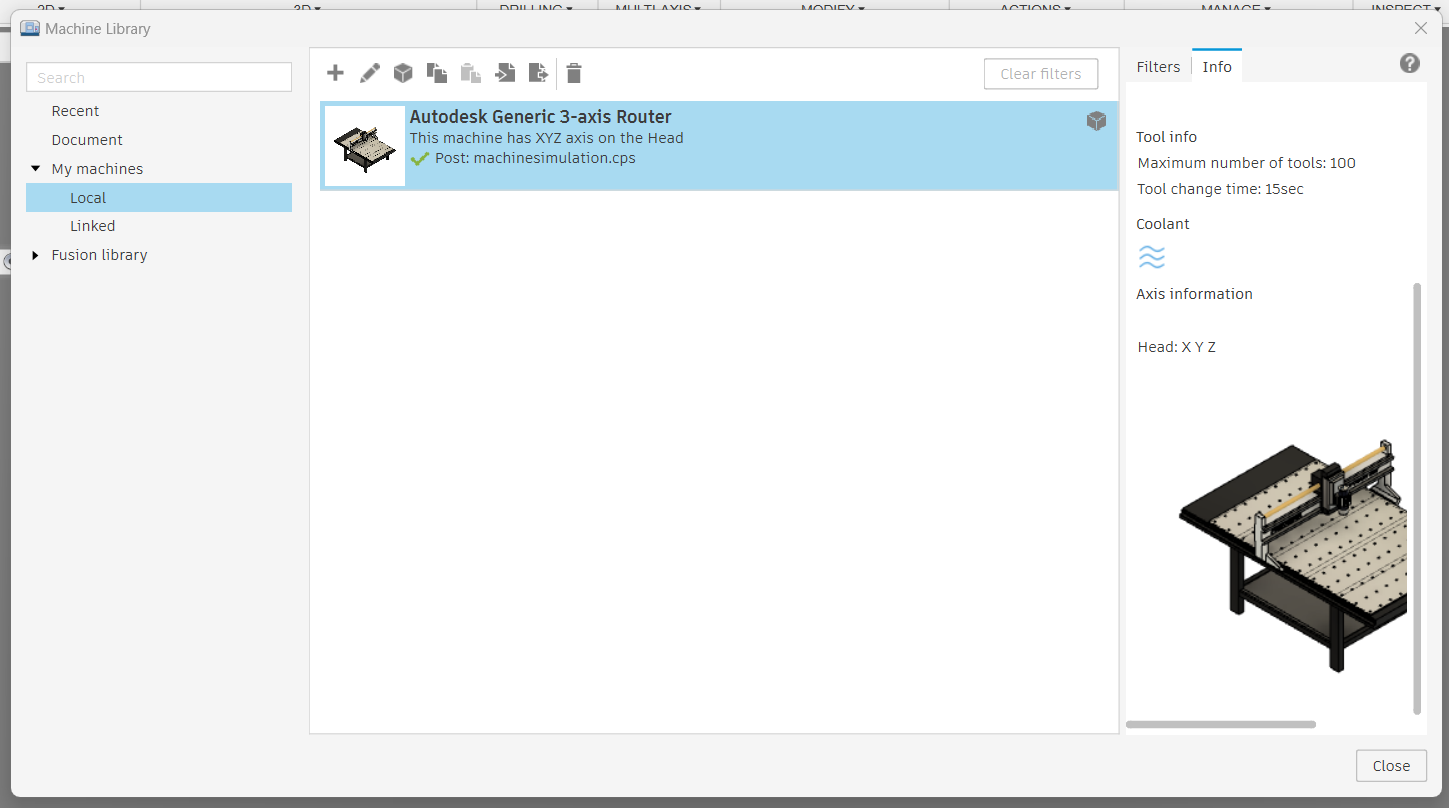Click the coolant wave icon
The image size is (1449, 808).
(1152, 258)
